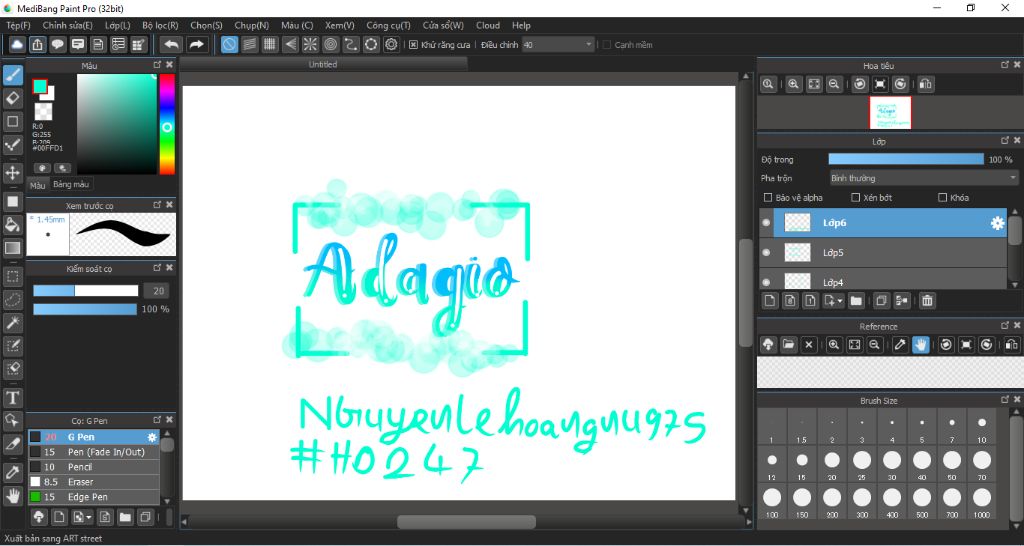Zoom out on the Navigator panel

834,84
